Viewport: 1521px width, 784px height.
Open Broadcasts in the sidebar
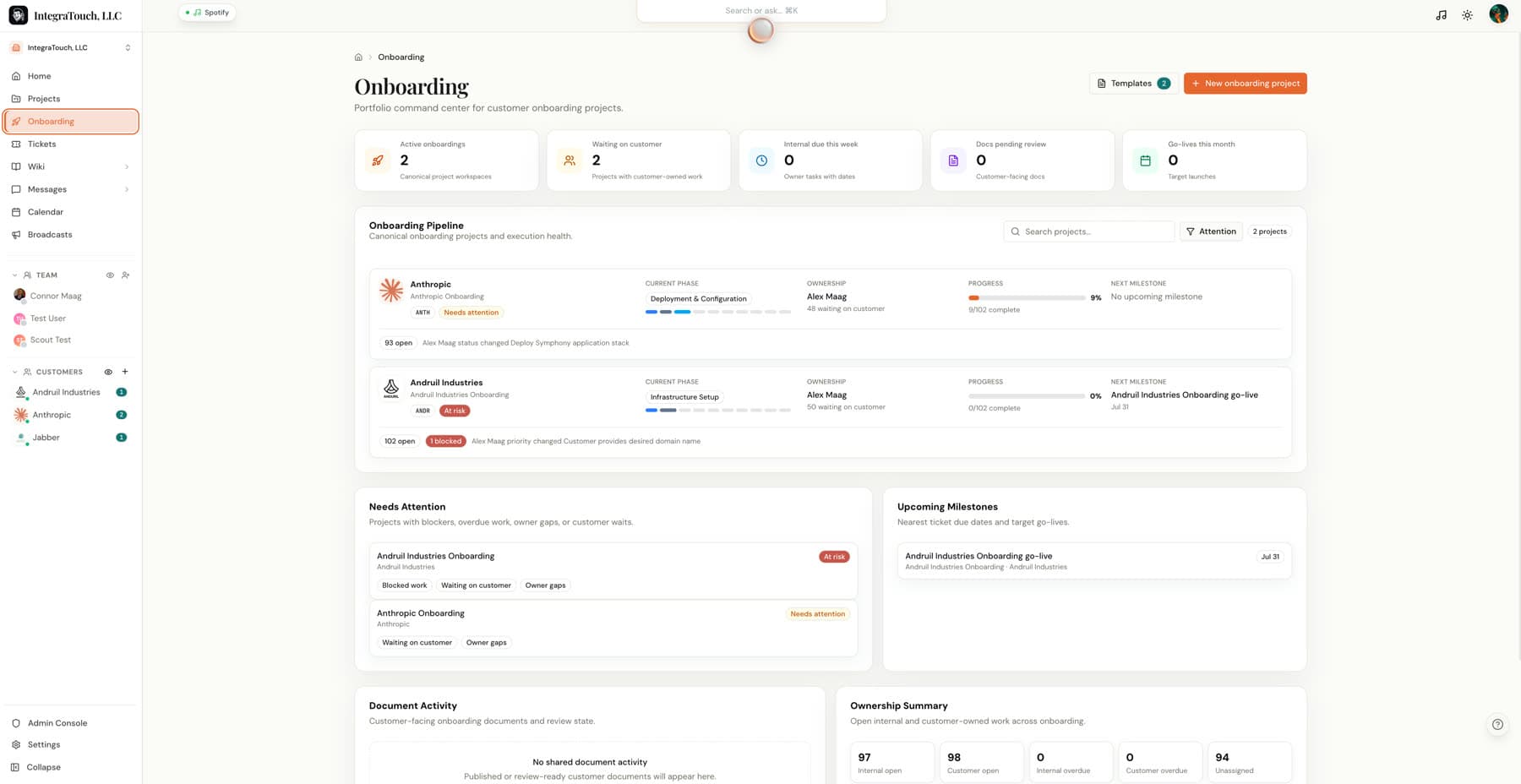point(71,235)
